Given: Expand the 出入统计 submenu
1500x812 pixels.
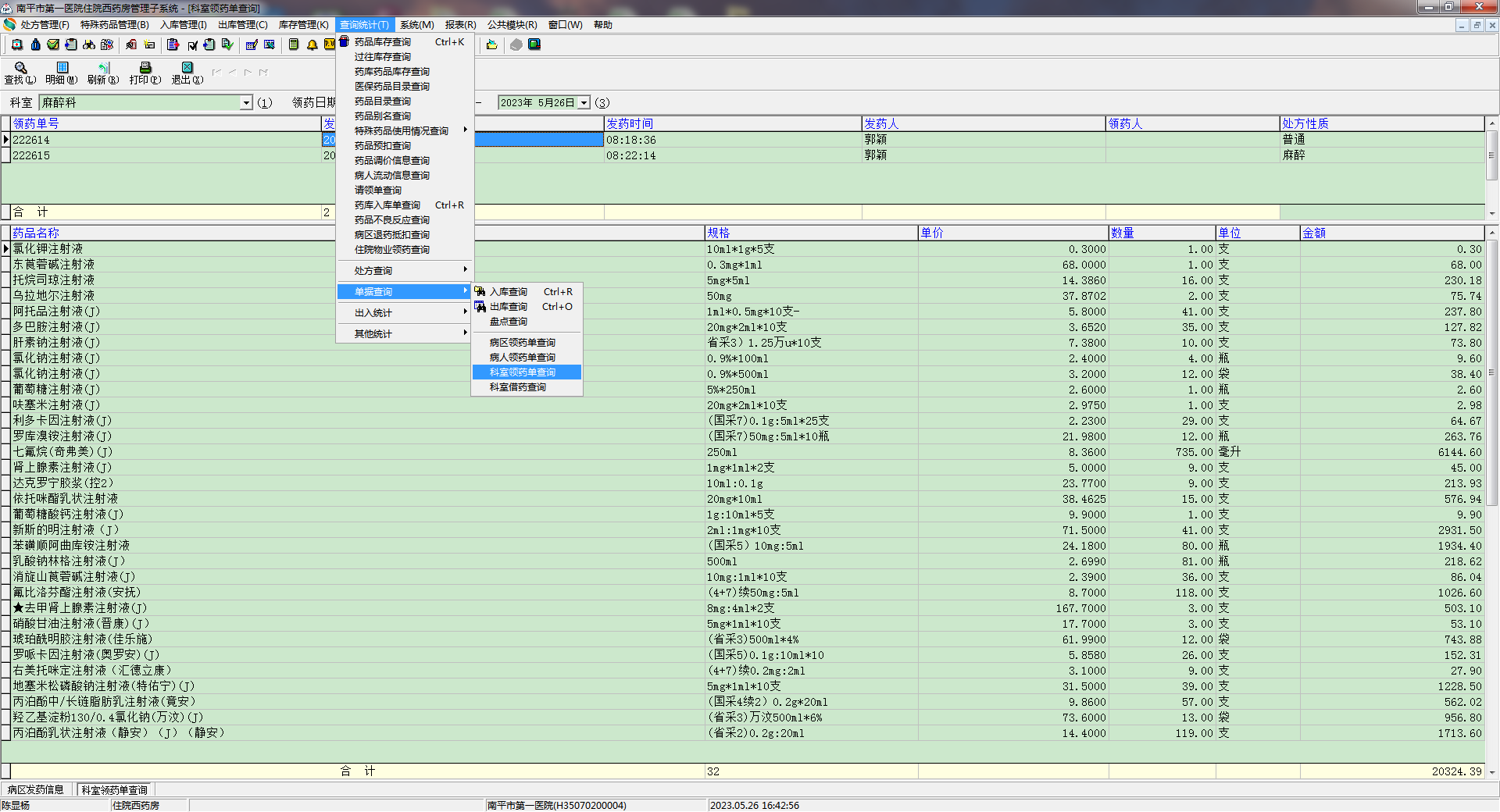Looking at the screenshot, I should click(405, 313).
